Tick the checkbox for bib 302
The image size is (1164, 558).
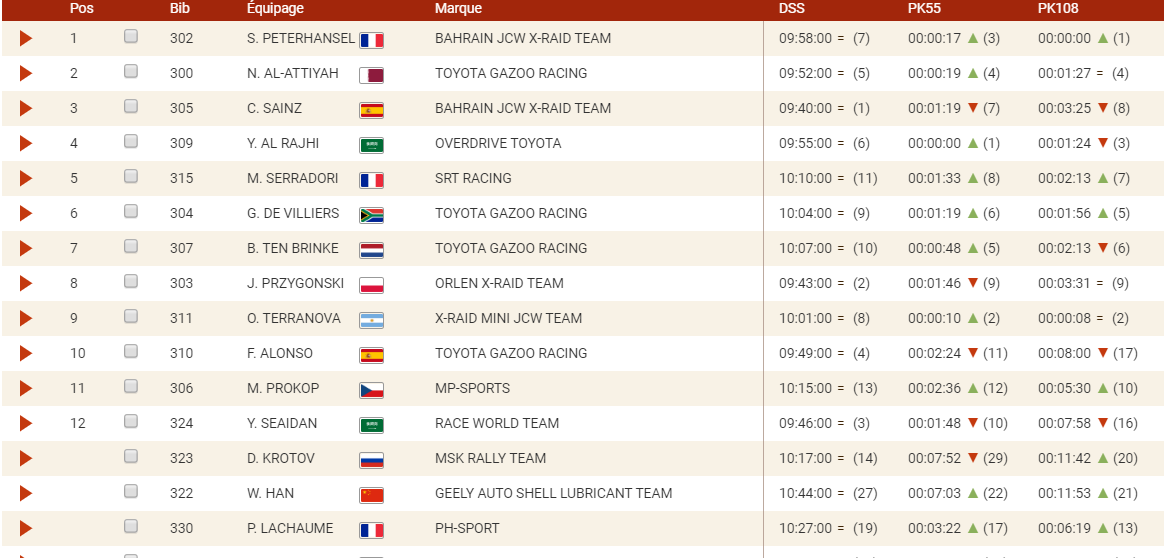tap(131, 37)
